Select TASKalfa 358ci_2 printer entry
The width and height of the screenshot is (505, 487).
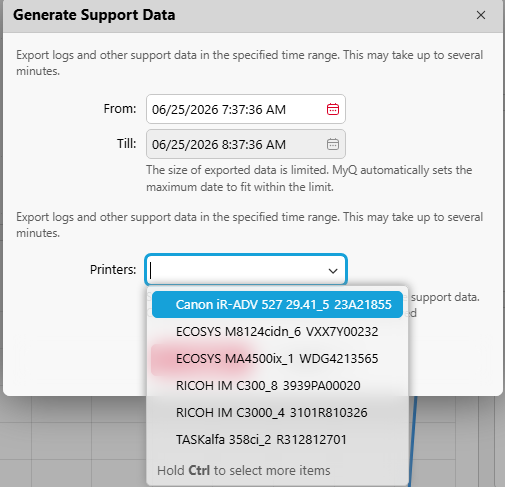[277, 440]
